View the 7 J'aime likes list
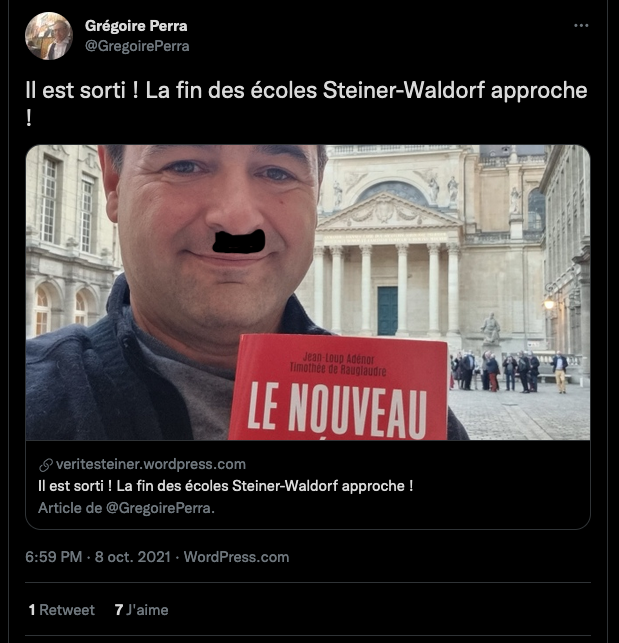 (x=142, y=610)
